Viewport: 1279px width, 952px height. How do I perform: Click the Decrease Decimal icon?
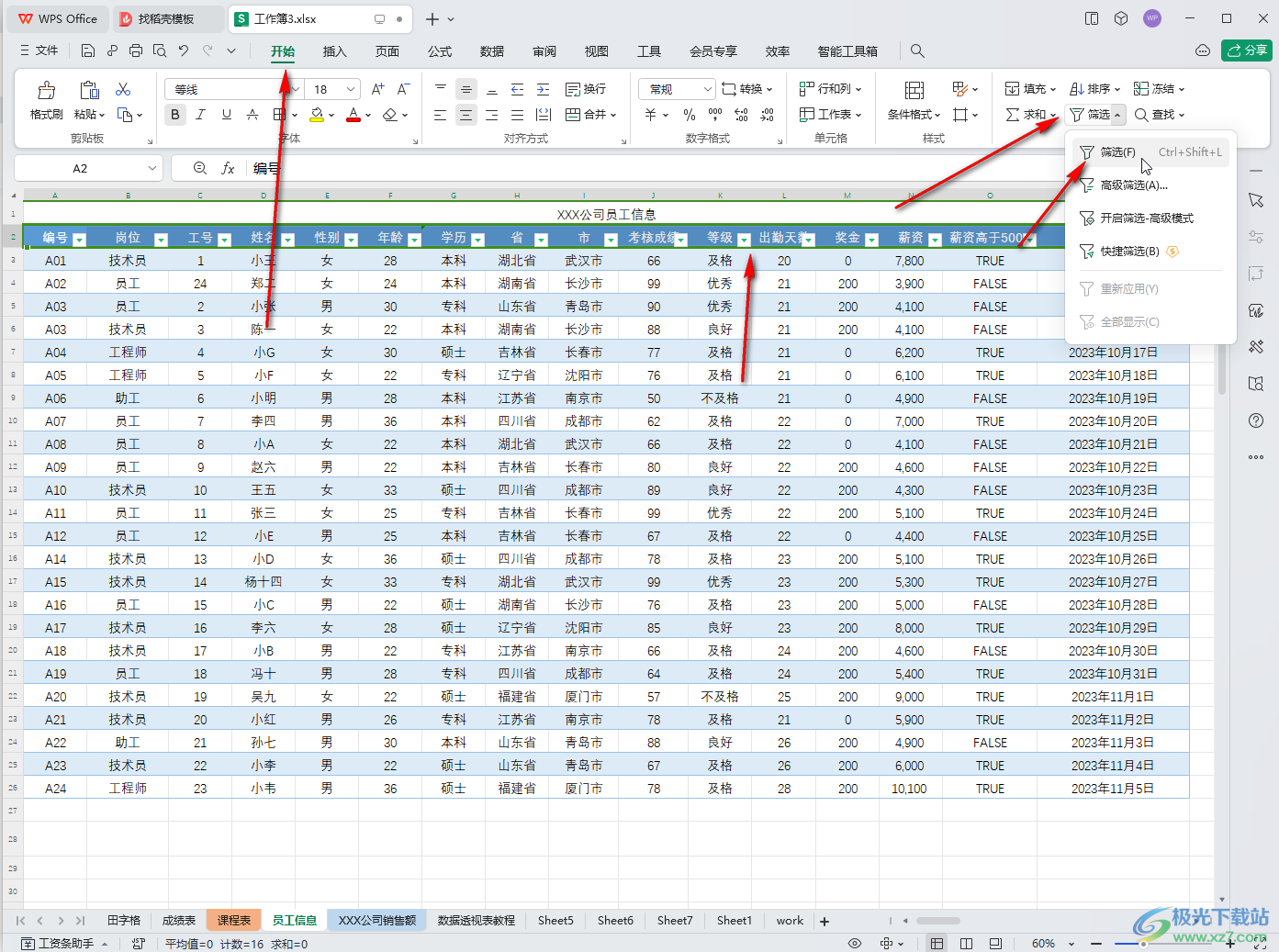pos(767,115)
